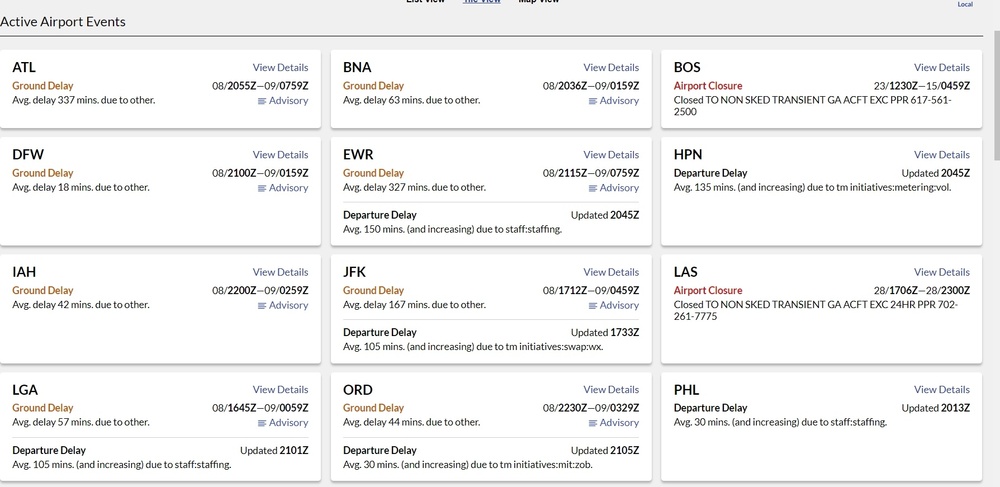Open View Details for DFW
The image size is (1000, 487).
point(280,155)
